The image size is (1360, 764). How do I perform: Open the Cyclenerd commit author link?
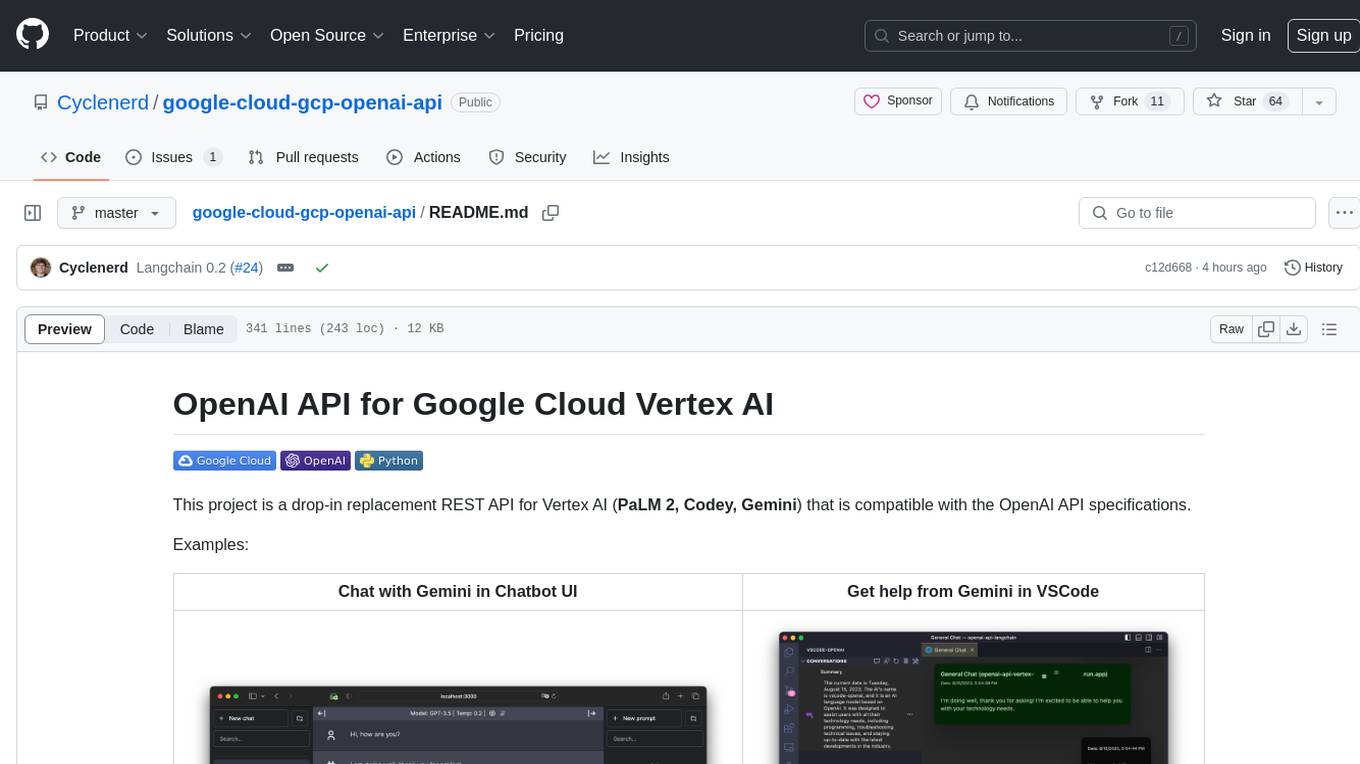coord(94,268)
